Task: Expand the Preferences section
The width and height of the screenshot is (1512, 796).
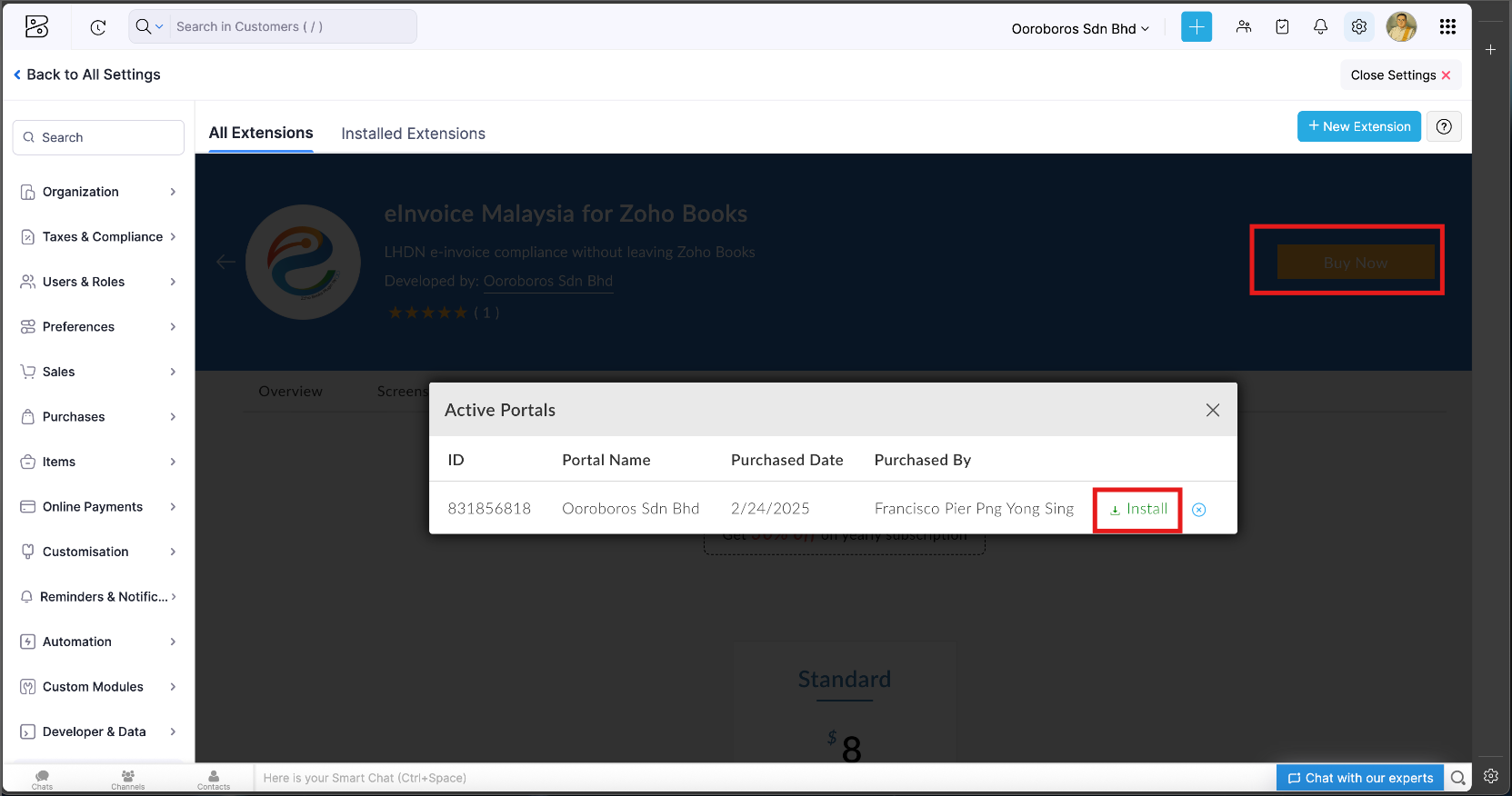Action: pos(98,327)
